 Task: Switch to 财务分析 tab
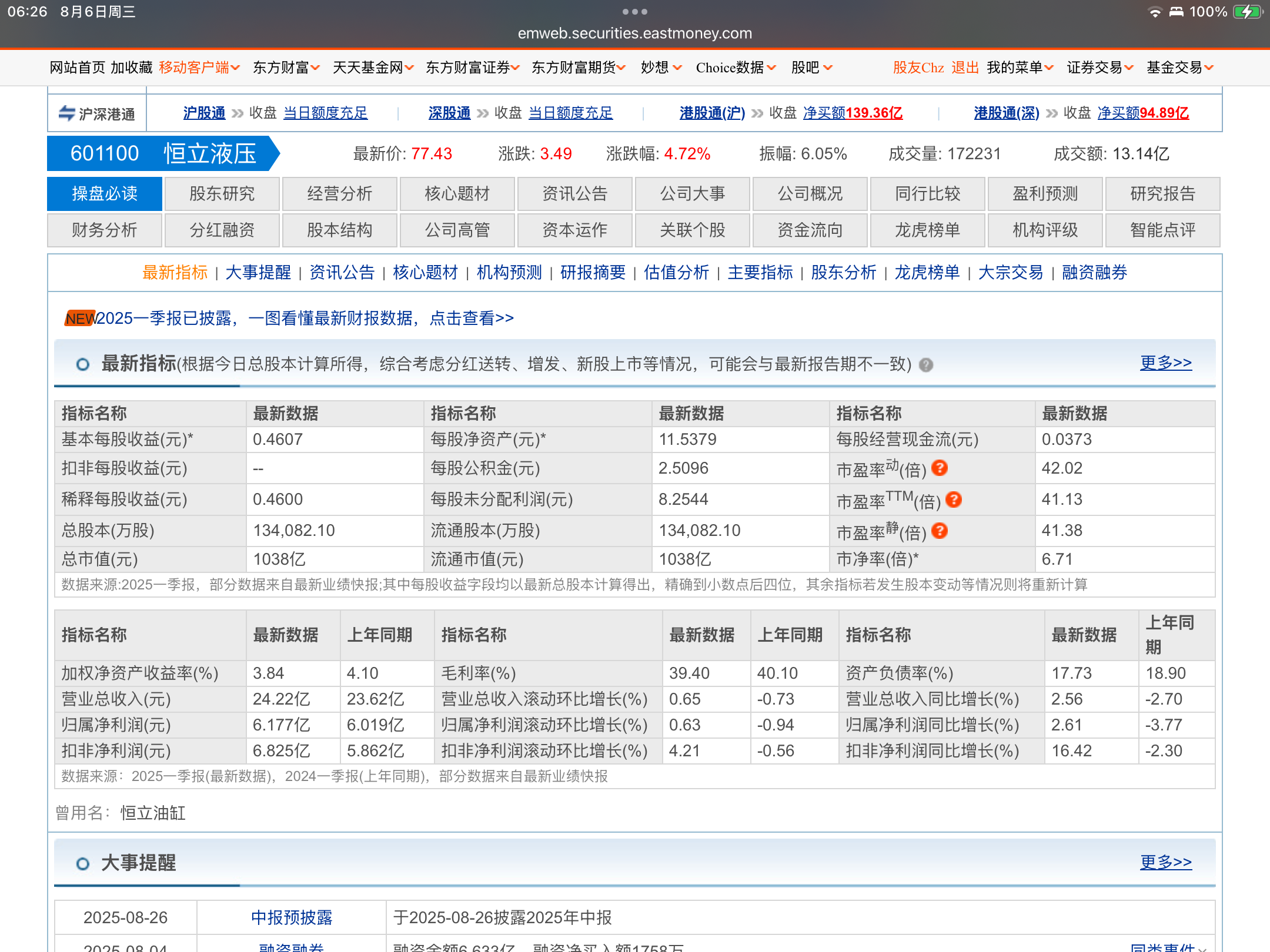tap(105, 230)
